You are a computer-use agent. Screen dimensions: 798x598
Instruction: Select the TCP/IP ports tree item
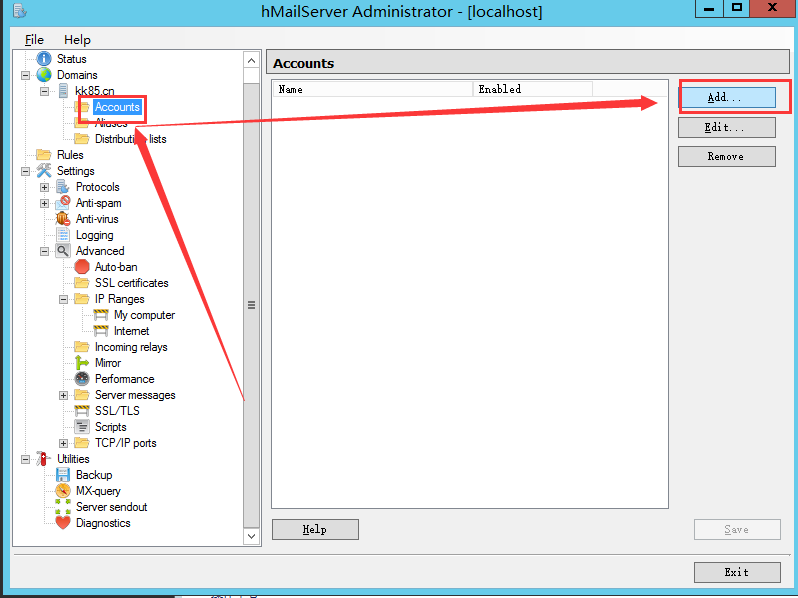125,443
